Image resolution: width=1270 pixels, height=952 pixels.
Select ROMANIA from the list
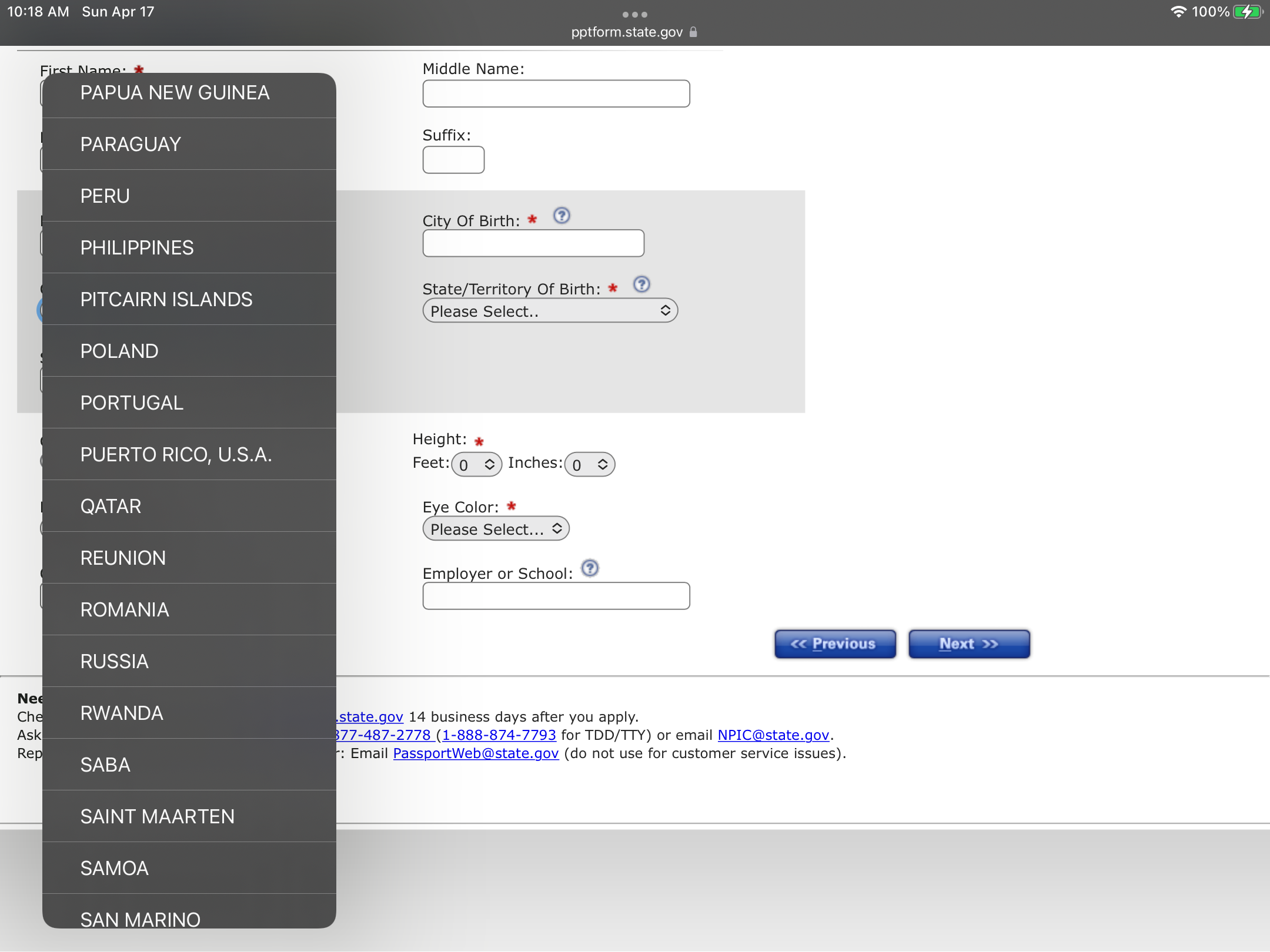pos(189,609)
